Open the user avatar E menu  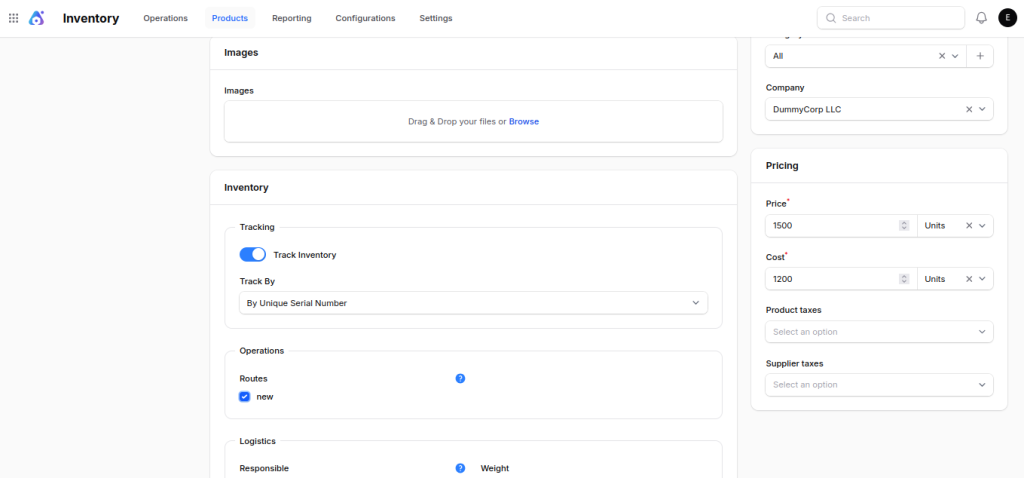[x=1008, y=18]
